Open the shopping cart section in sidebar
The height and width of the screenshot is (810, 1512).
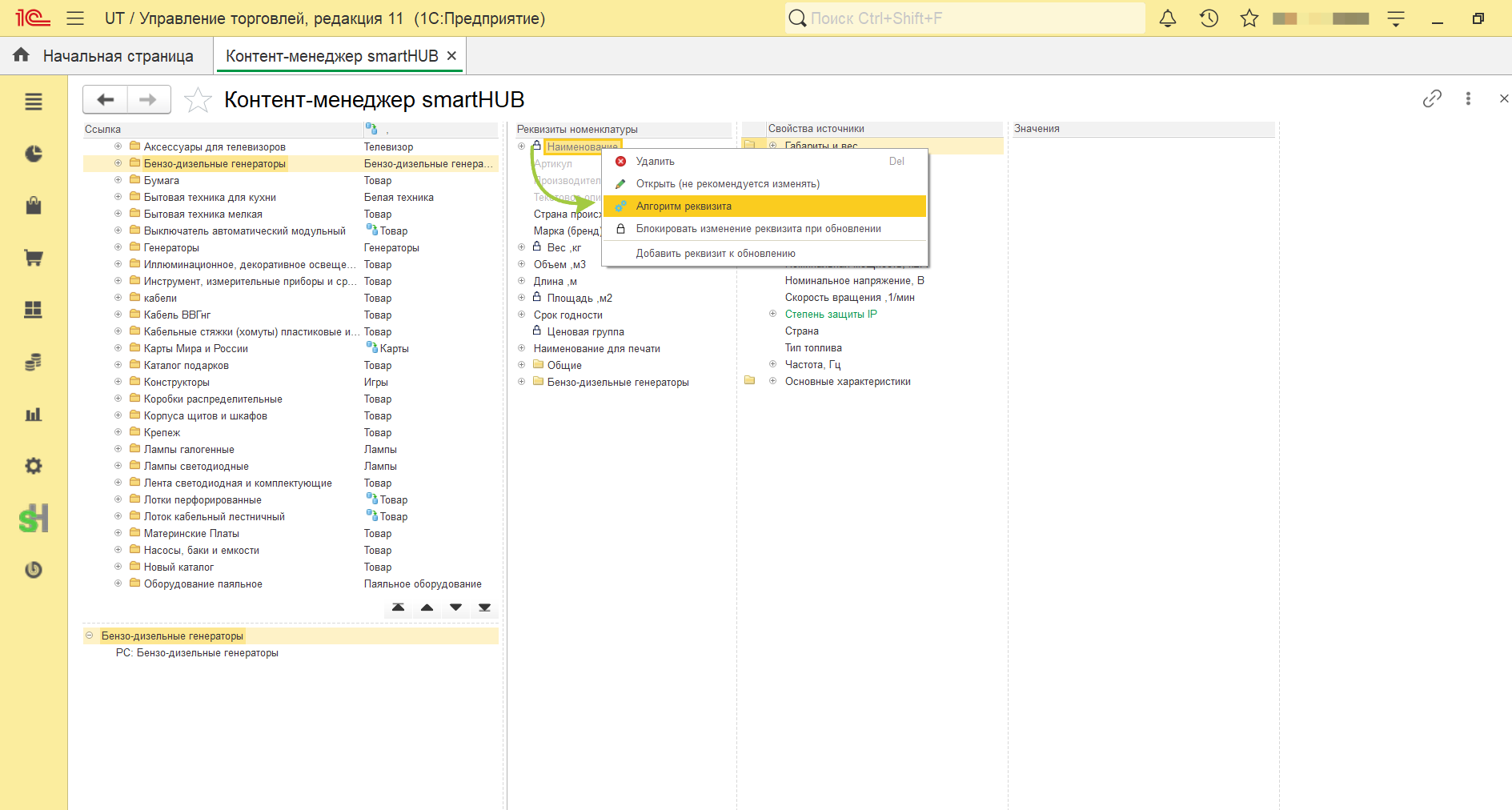tap(34, 258)
